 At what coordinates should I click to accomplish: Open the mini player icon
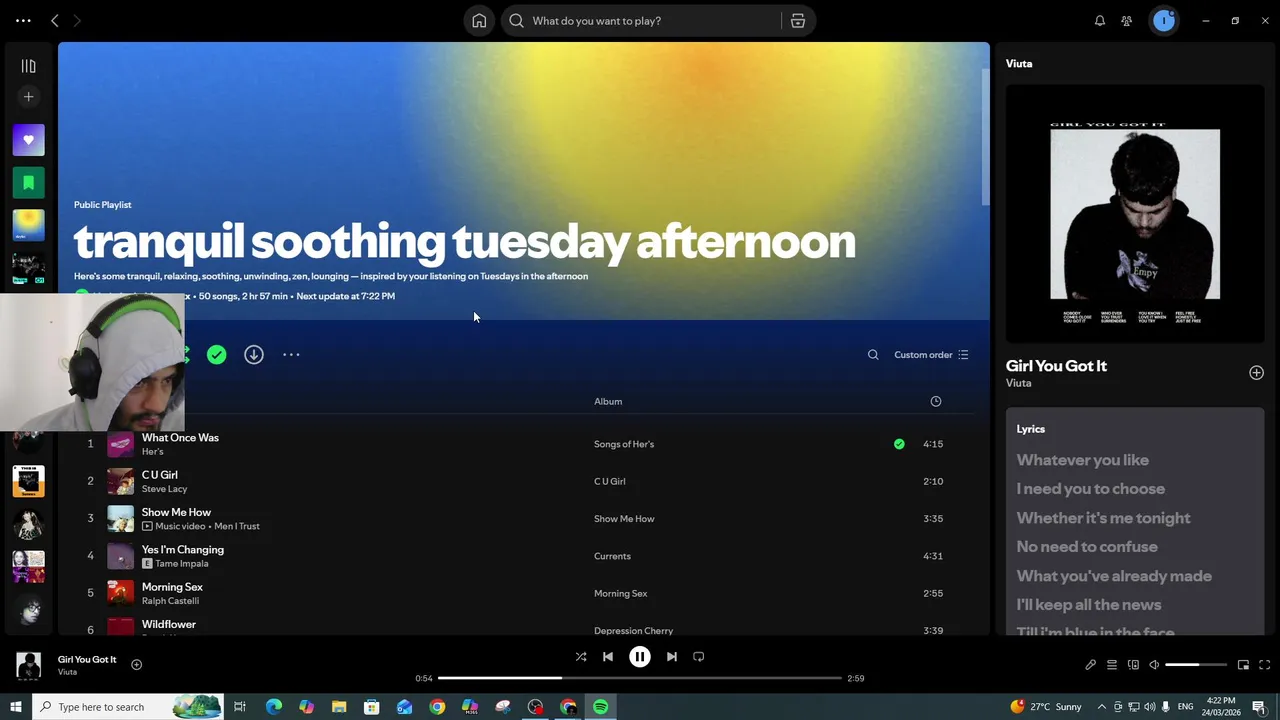click(1243, 665)
